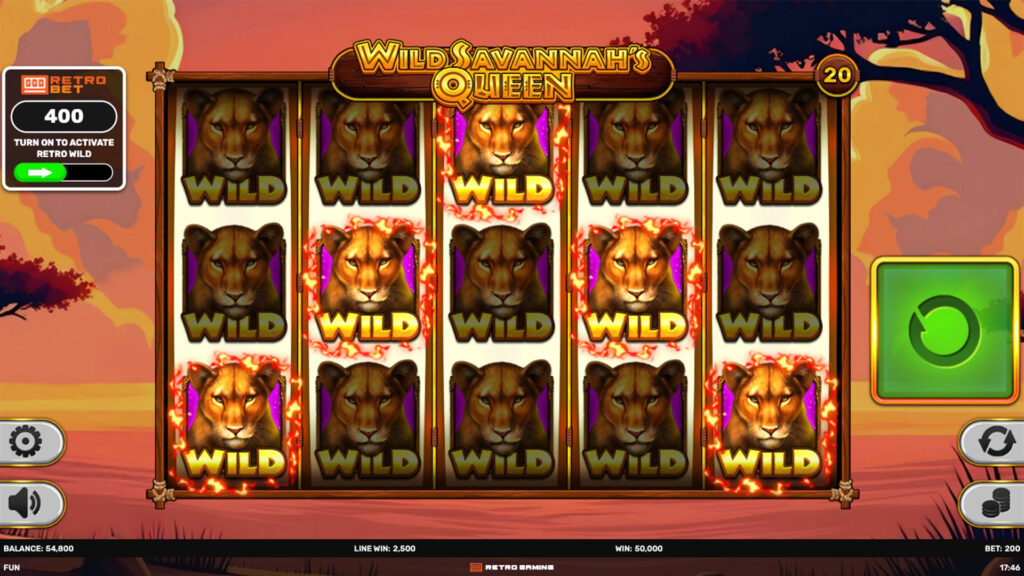1024x576 pixels.
Task: Click the flaming Wild in the second reel's middle row
Action: click(368, 284)
